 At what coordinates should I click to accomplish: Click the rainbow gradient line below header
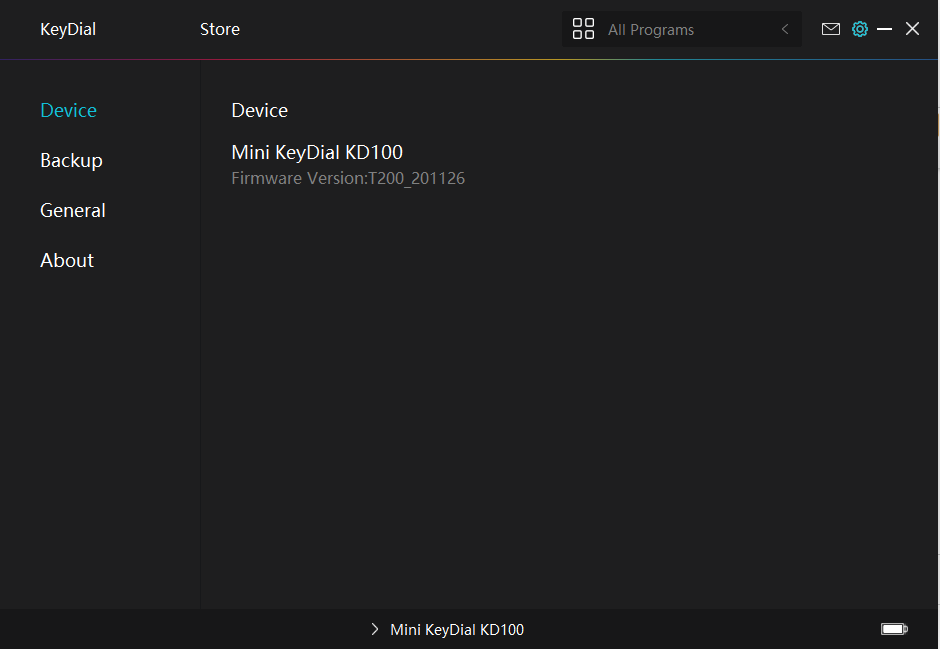pos(469,59)
